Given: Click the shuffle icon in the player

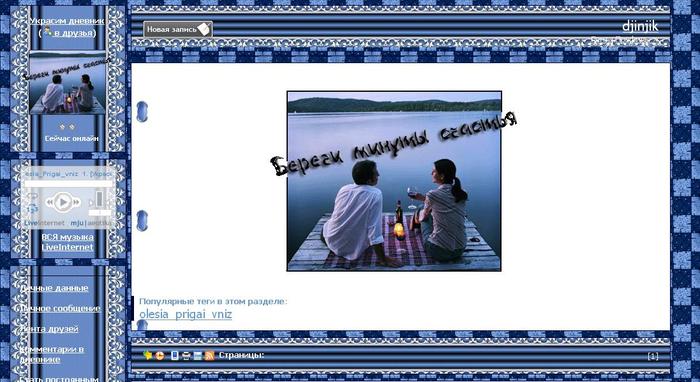Looking at the screenshot, I should click(x=33, y=209).
